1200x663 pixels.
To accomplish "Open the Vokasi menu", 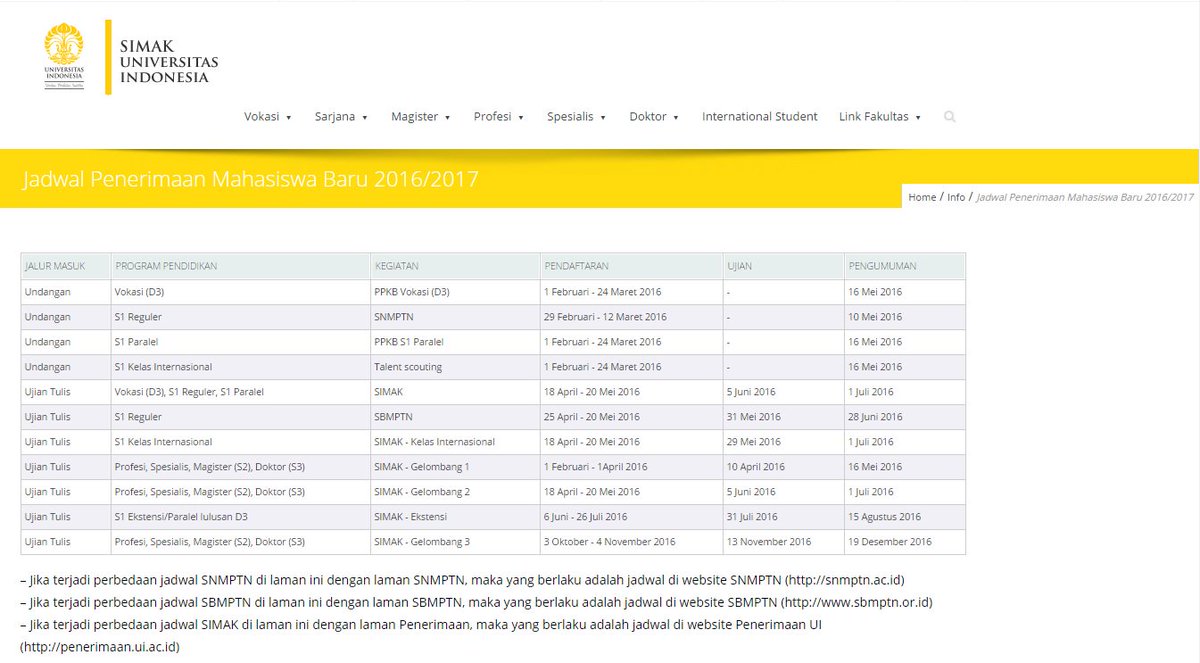I will click(x=268, y=117).
